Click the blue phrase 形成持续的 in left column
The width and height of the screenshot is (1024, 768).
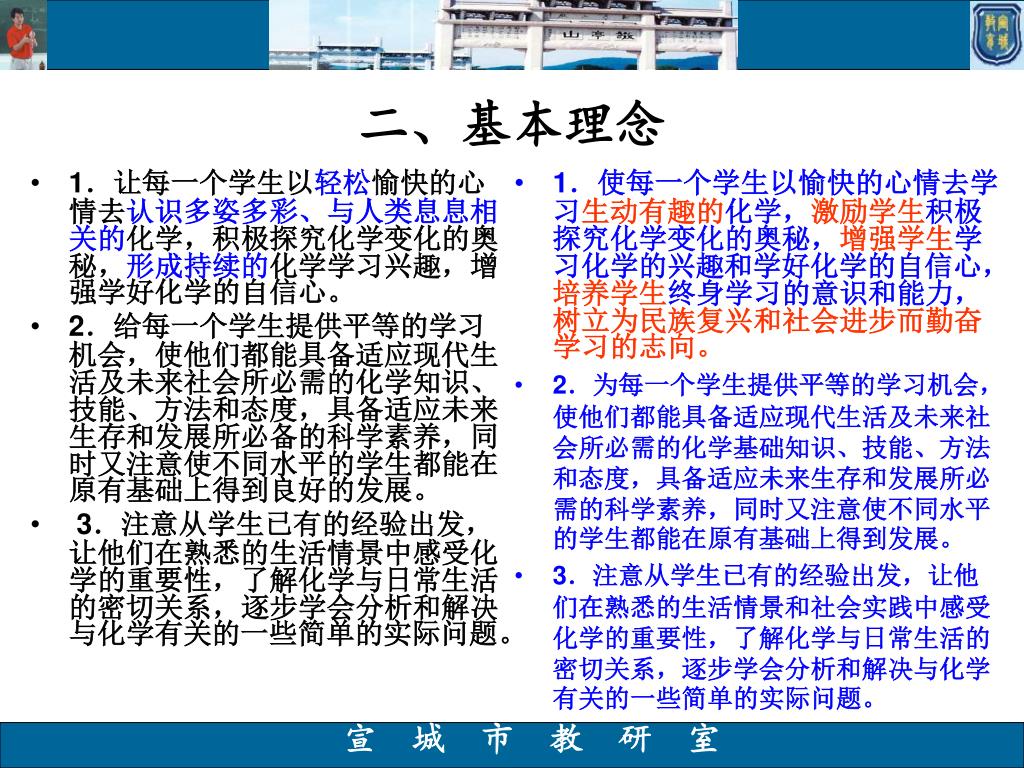(197, 266)
